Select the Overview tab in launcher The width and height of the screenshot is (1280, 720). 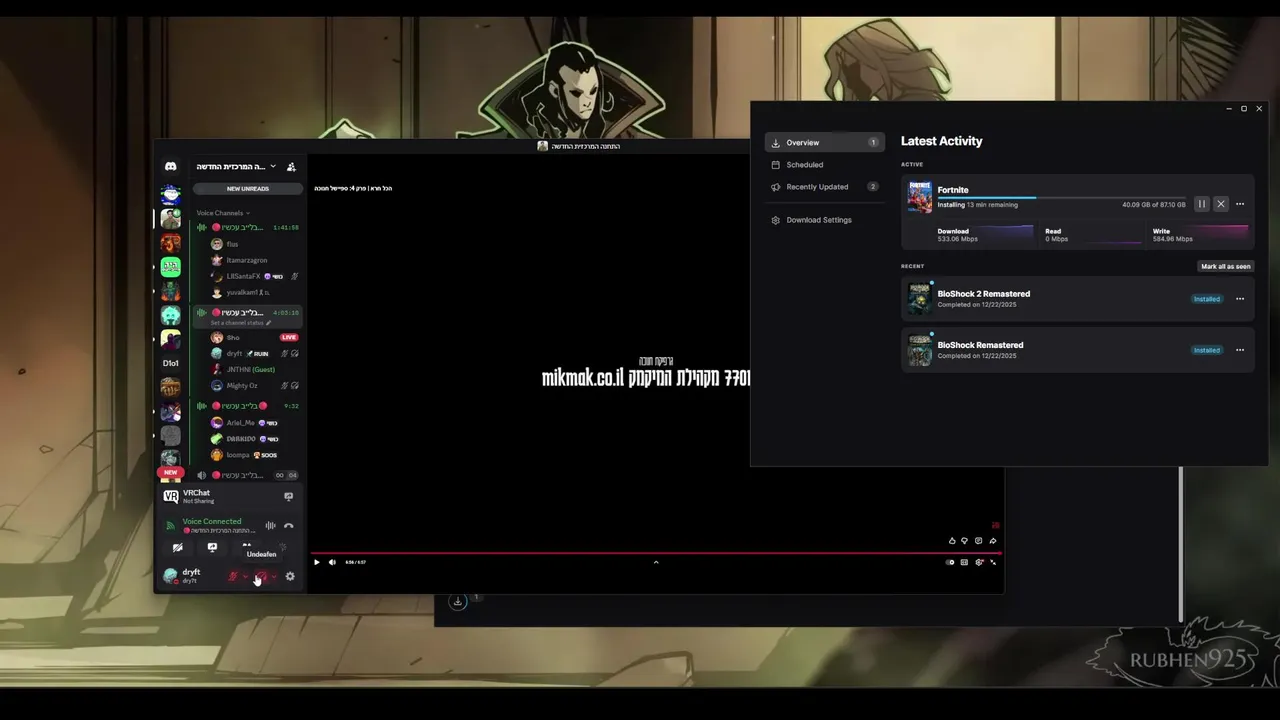coord(824,143)
